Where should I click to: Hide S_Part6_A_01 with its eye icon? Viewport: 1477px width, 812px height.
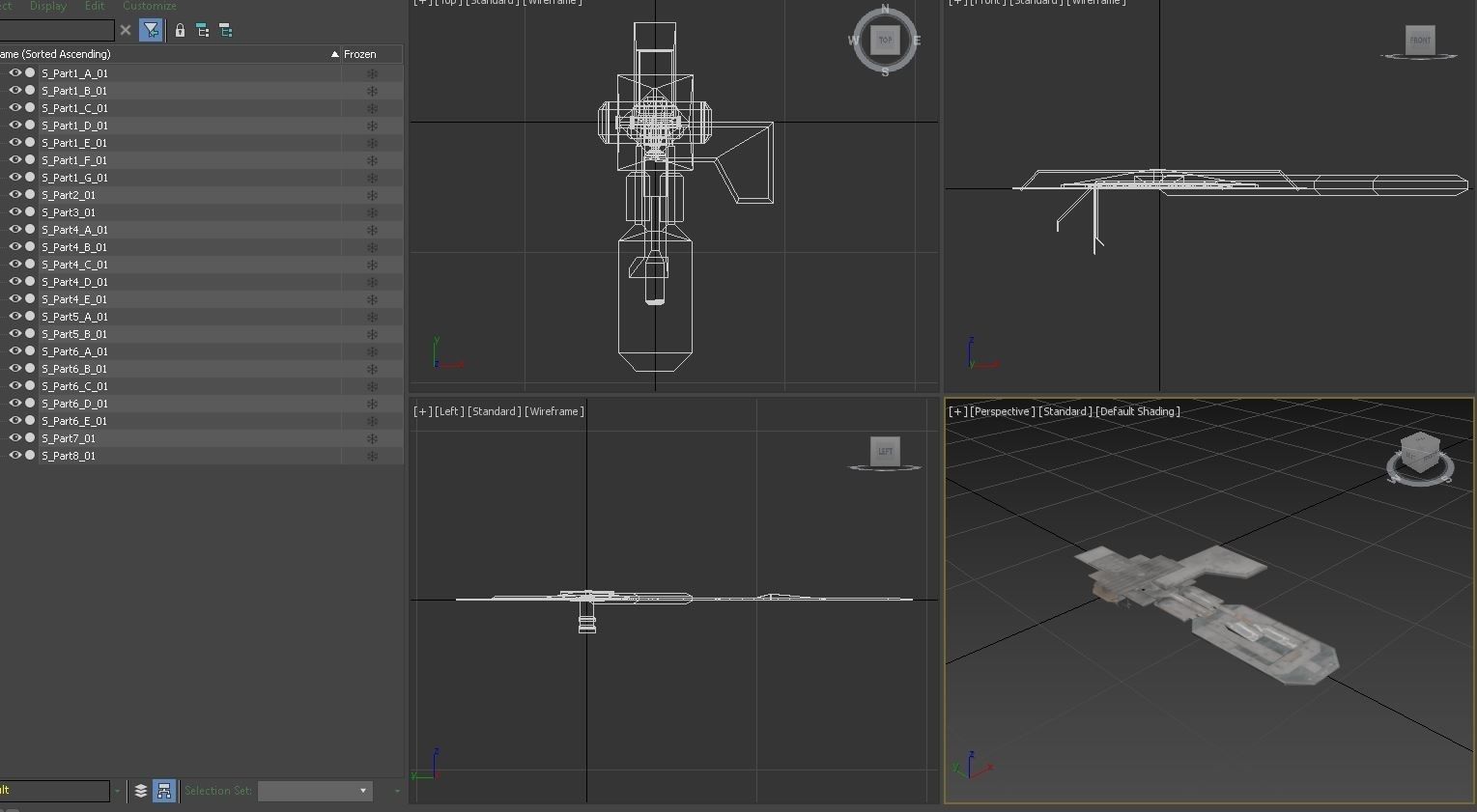coord(14,350)
